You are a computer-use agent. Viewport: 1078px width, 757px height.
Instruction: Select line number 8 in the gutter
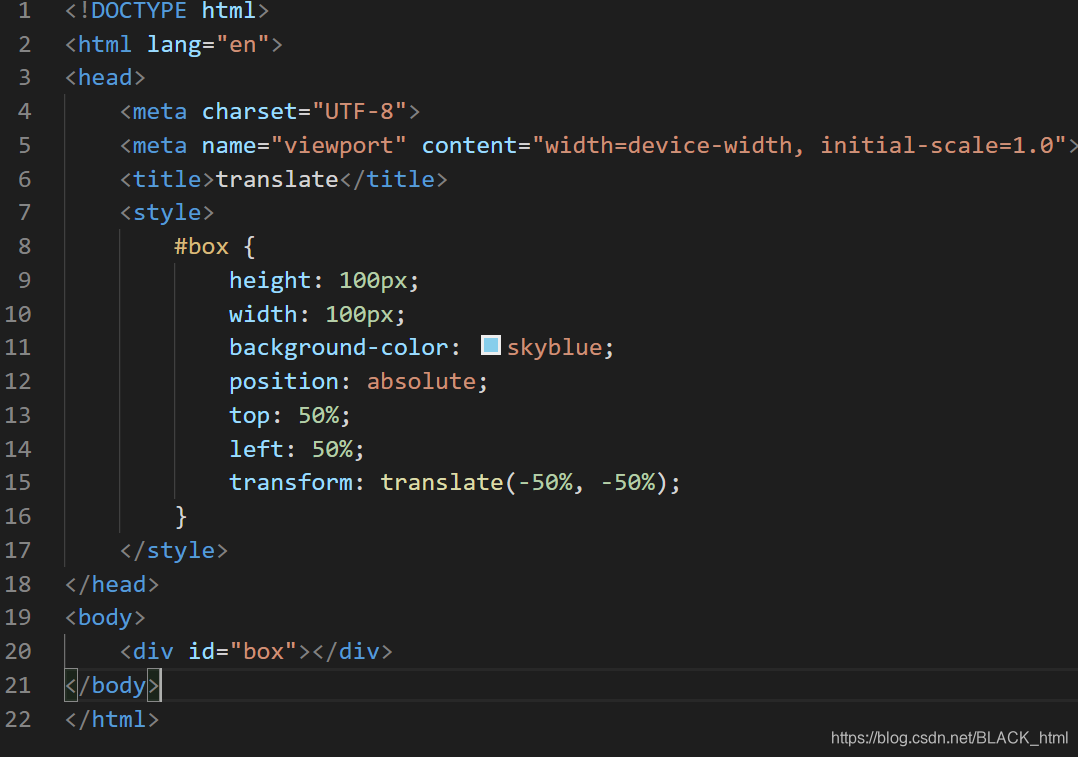[x=25, y=246]
